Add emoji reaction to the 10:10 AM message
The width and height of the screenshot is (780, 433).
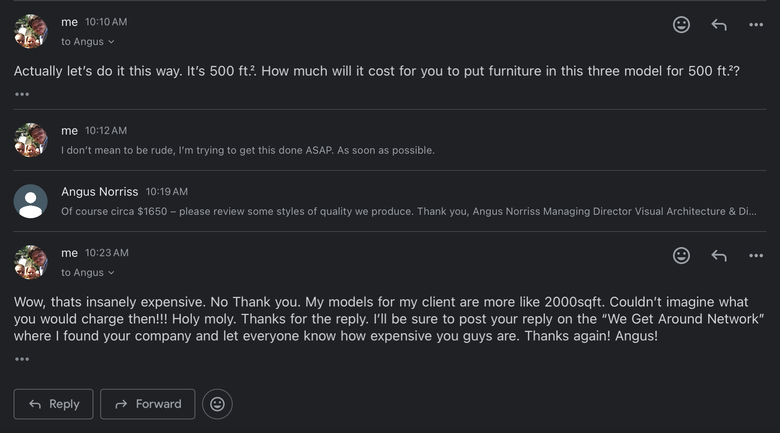click(681, 24)
